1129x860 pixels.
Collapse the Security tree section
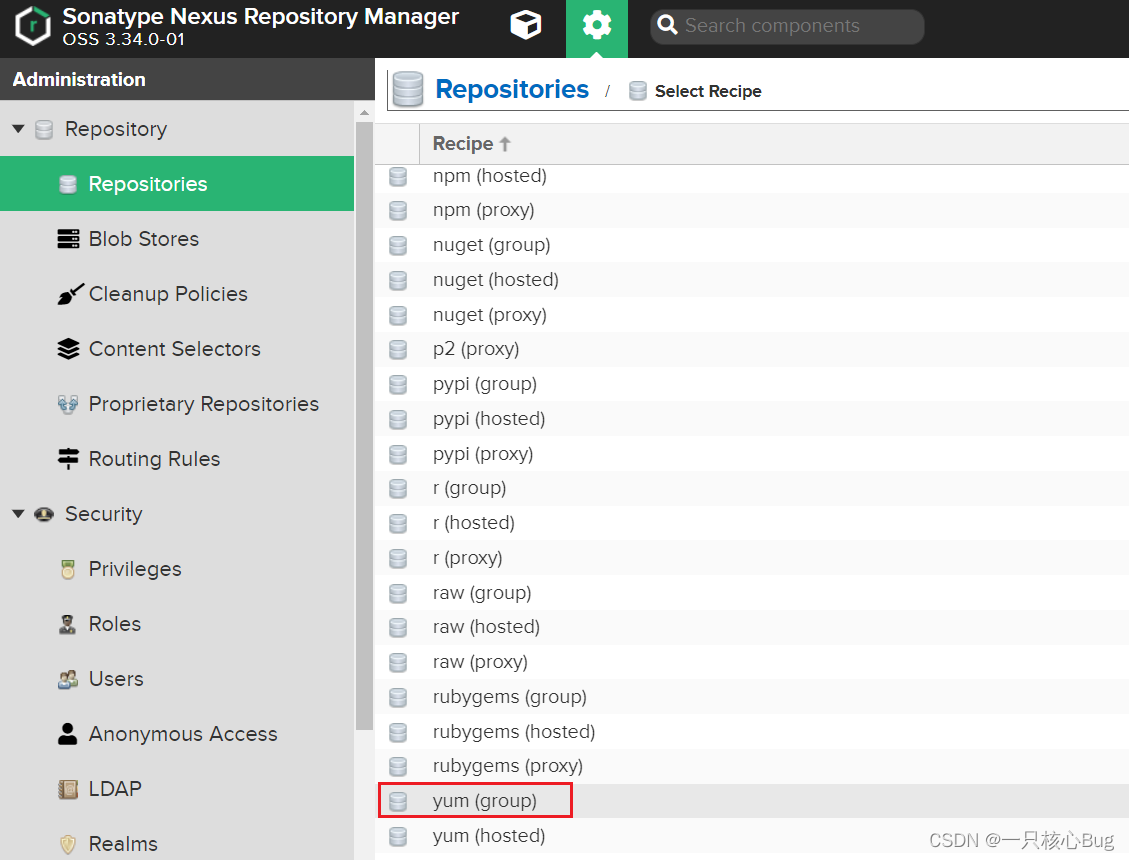(19, 514)
